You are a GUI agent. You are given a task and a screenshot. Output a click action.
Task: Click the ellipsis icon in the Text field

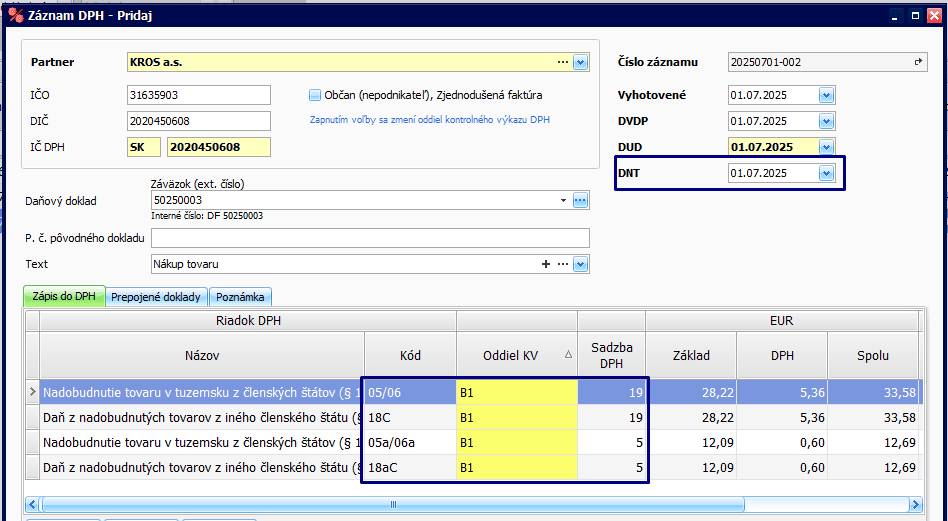click(x=563, y=264)
